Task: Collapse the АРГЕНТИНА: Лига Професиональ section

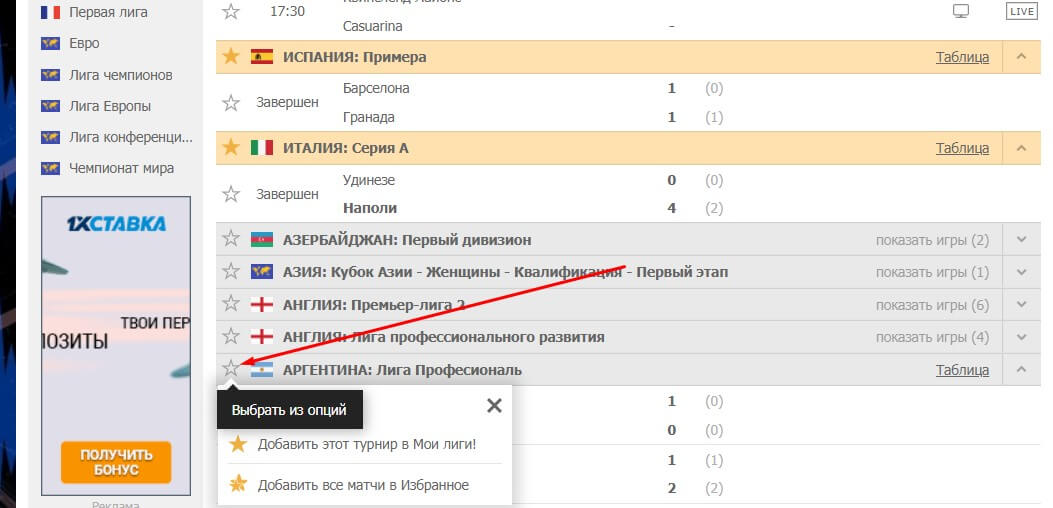Action: [x=1021, y=369]
